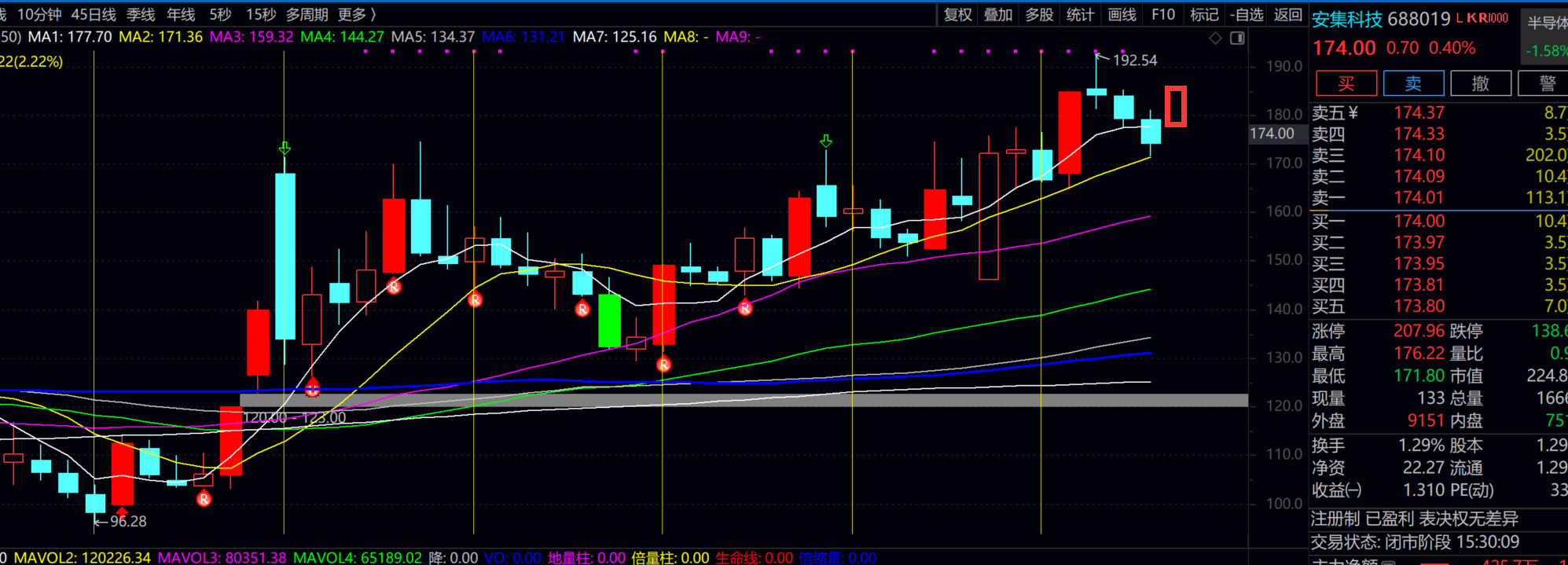Click the green down arrow marker above tall cyan candle
This screenshot has width=1568, height=565.
(285, 148)
